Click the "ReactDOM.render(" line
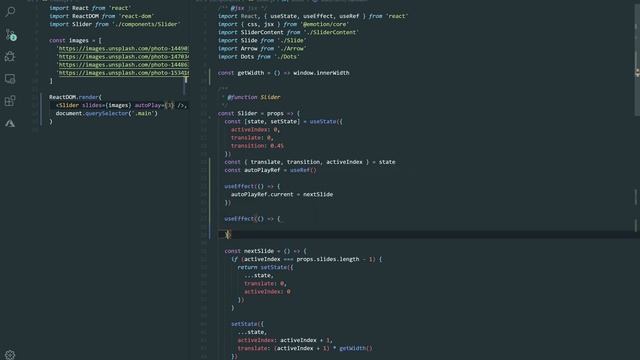 pyautogui.click(x=75, y=97)
